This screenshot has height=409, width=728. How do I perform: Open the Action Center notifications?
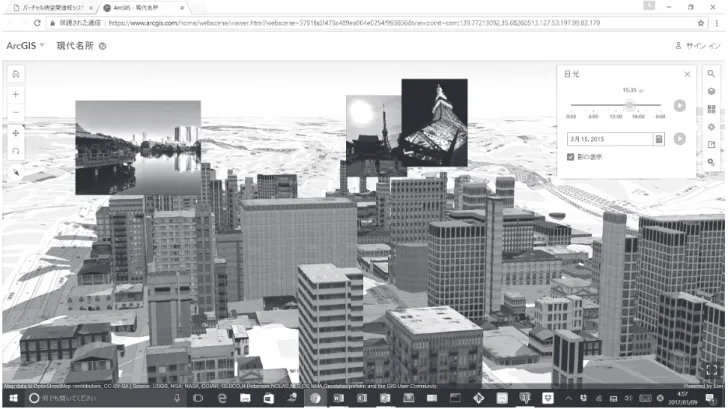click(710, 398)
